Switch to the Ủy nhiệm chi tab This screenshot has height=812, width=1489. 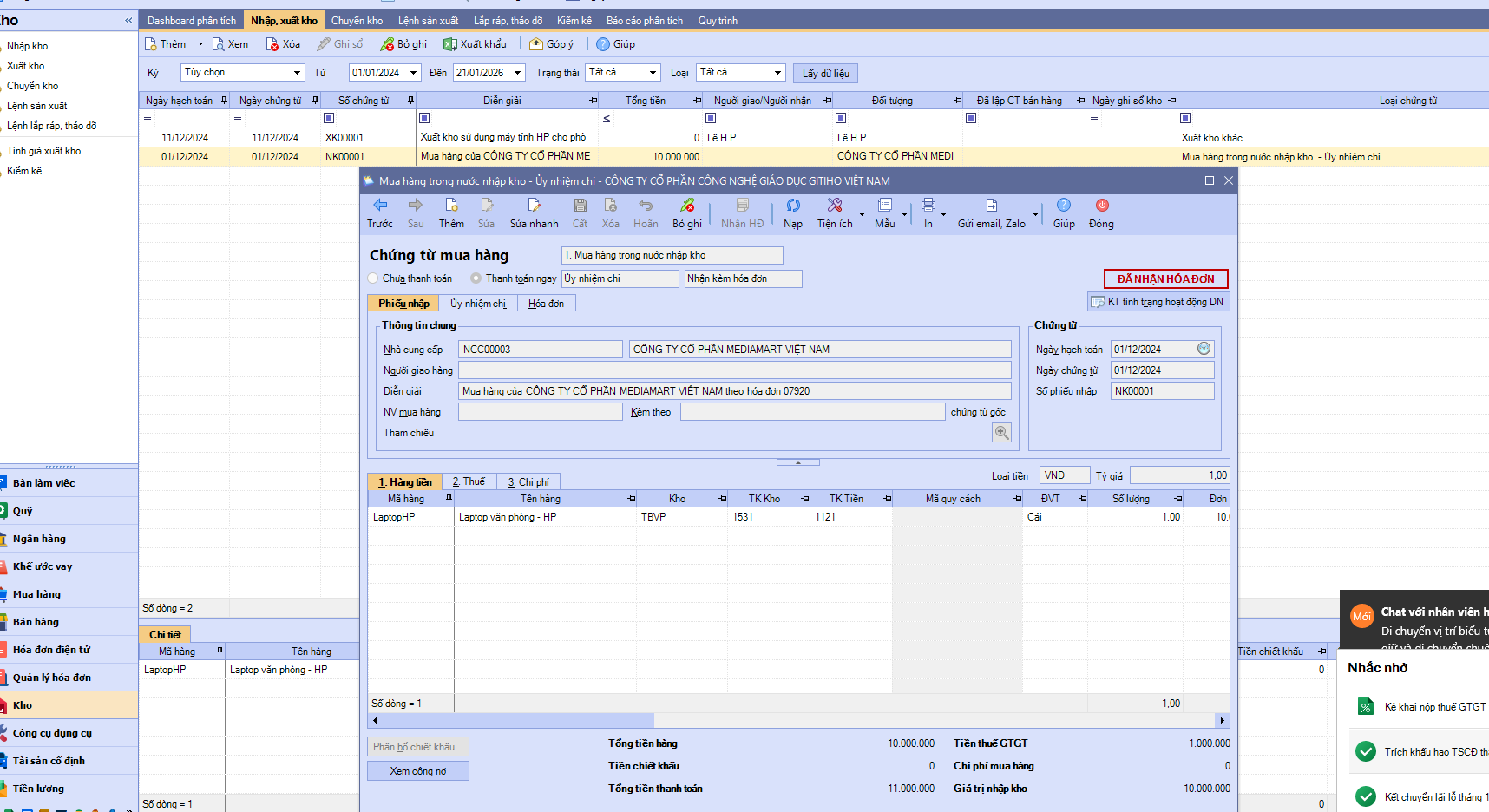coord(478,304)
